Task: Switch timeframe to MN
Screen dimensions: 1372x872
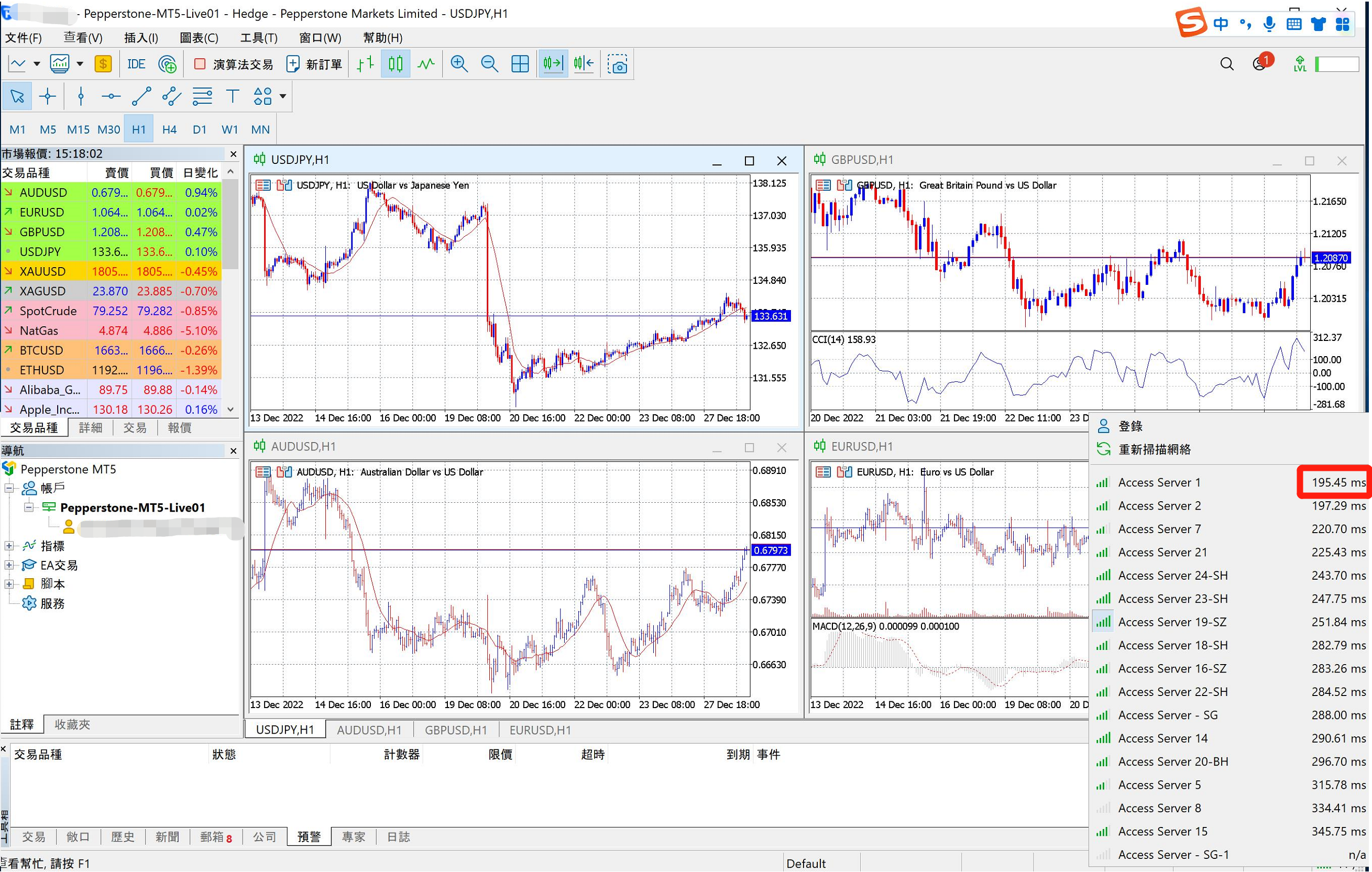Action: (x=260, y=129)
